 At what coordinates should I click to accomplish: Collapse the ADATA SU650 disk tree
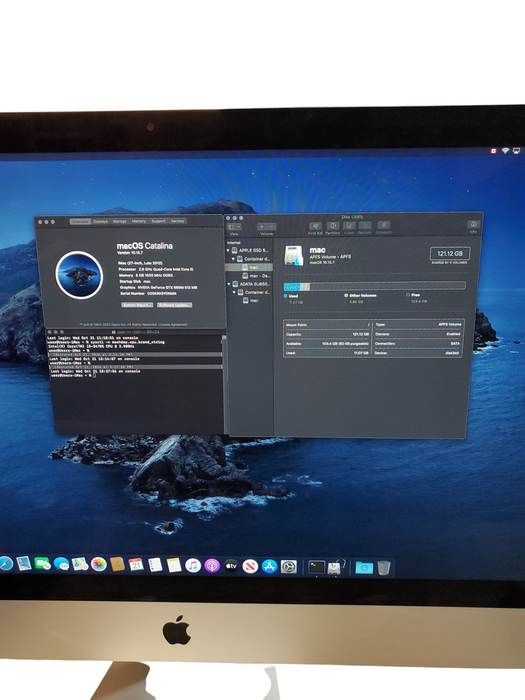click(x=229, y=284)
